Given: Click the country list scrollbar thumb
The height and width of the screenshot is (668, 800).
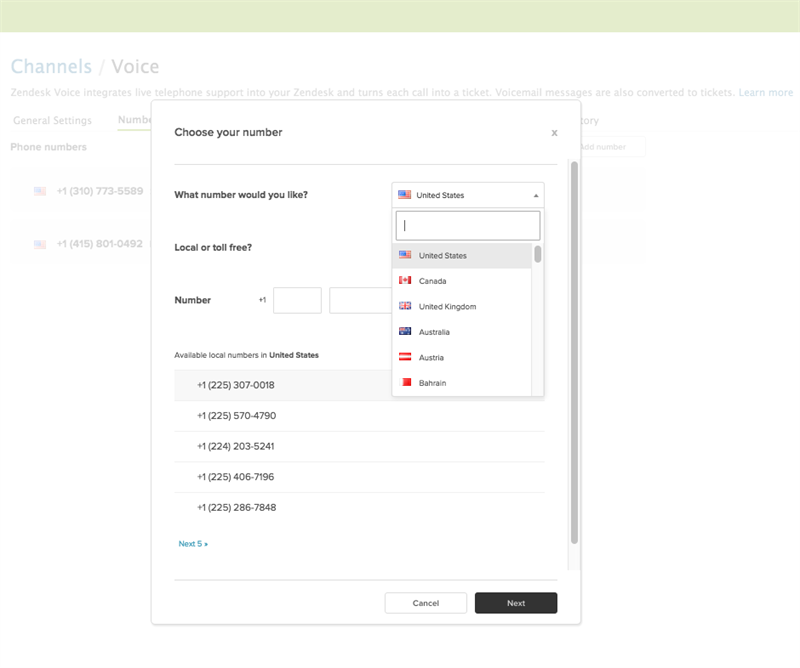Looking at the screenshot, I should click(x=538, y=254).
